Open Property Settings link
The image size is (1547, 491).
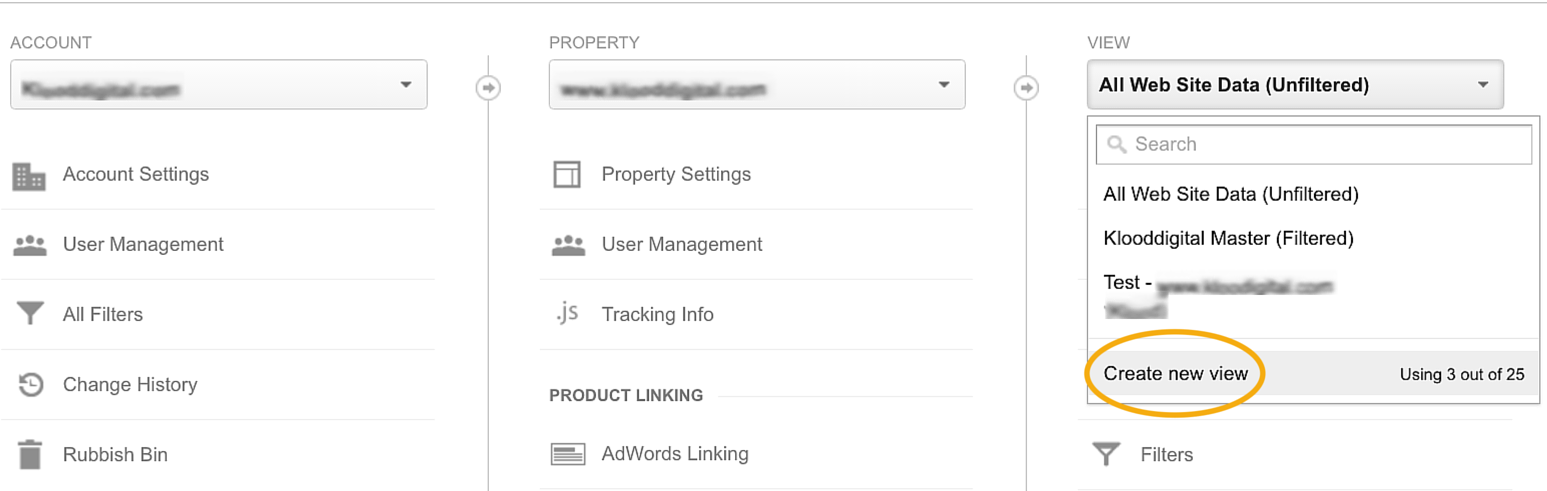pos(676,175)
